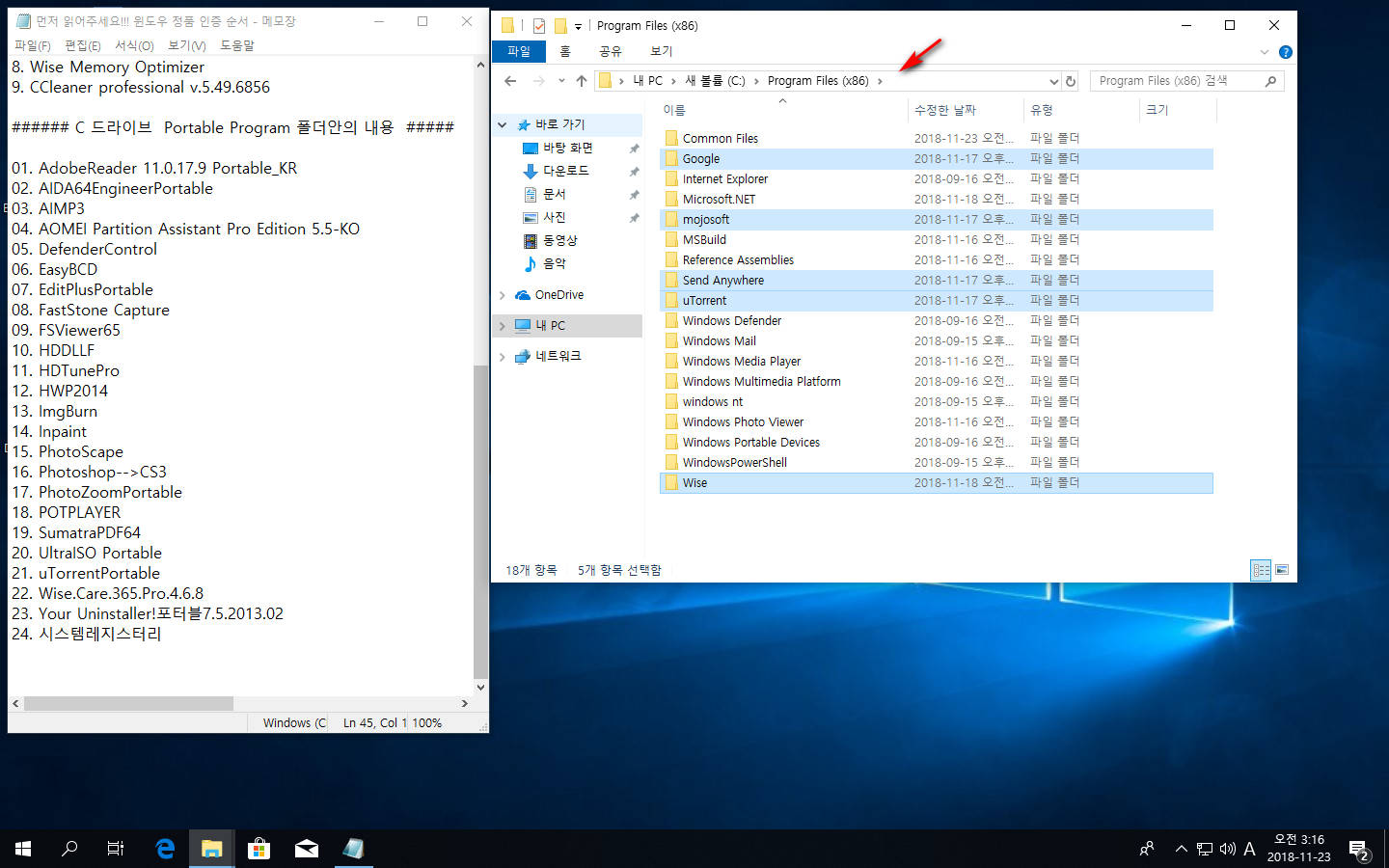Expand OneDrive tree node
This screenshot has width=1389, height=868.
click(x=503, y=295)
